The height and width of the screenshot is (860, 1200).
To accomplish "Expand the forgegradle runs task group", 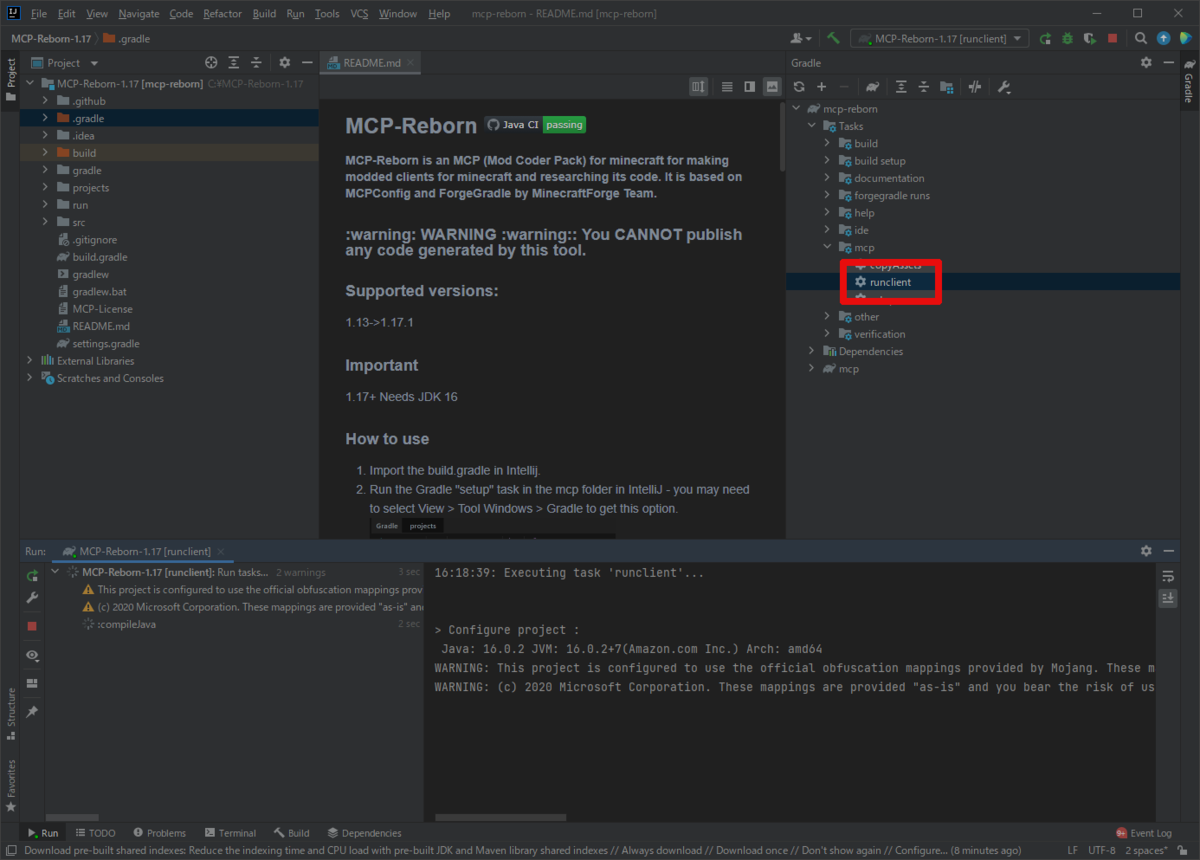I will (x=827, y=195).
